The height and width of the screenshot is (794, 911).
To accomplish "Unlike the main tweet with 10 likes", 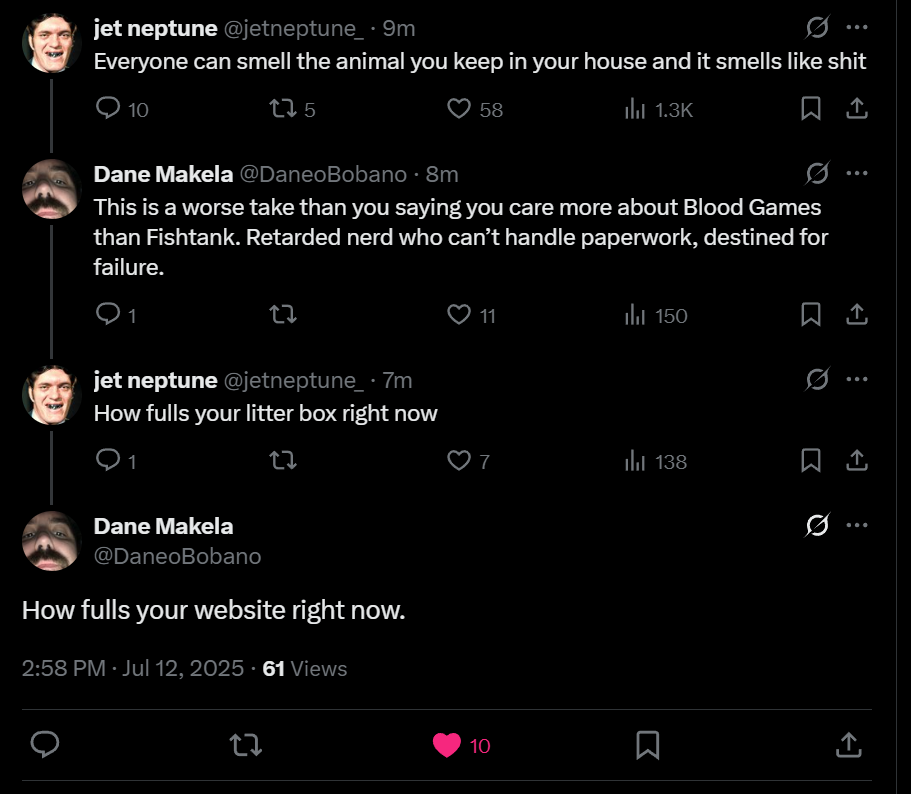I will pos(447,745).
